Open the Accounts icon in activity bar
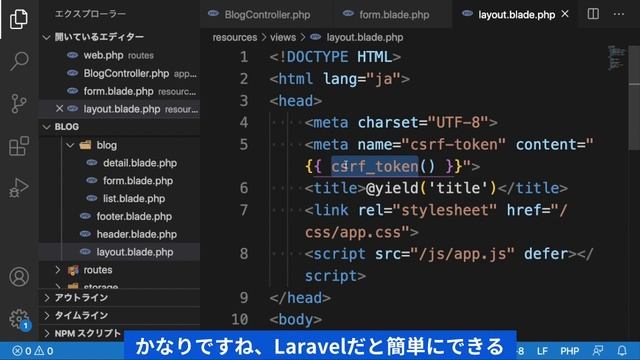The image size is (640, 360). click(x=19, y=277)
